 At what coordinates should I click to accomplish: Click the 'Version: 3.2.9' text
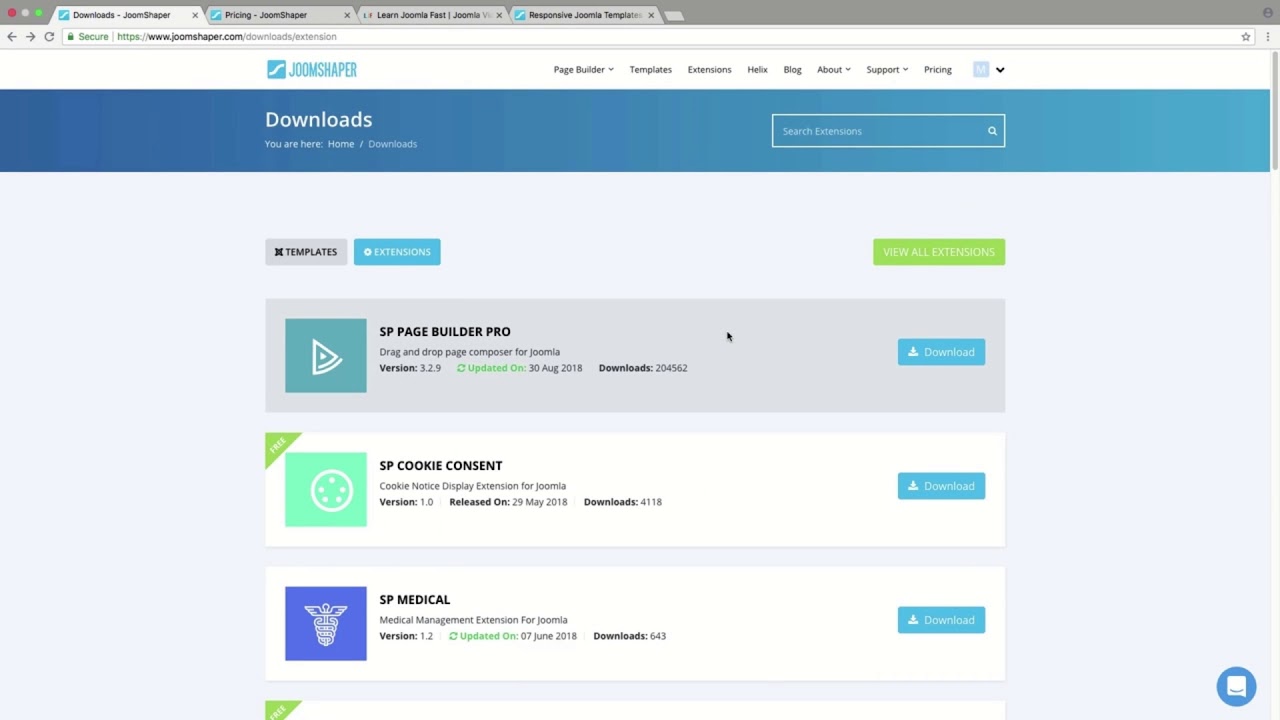coord(410,368)
